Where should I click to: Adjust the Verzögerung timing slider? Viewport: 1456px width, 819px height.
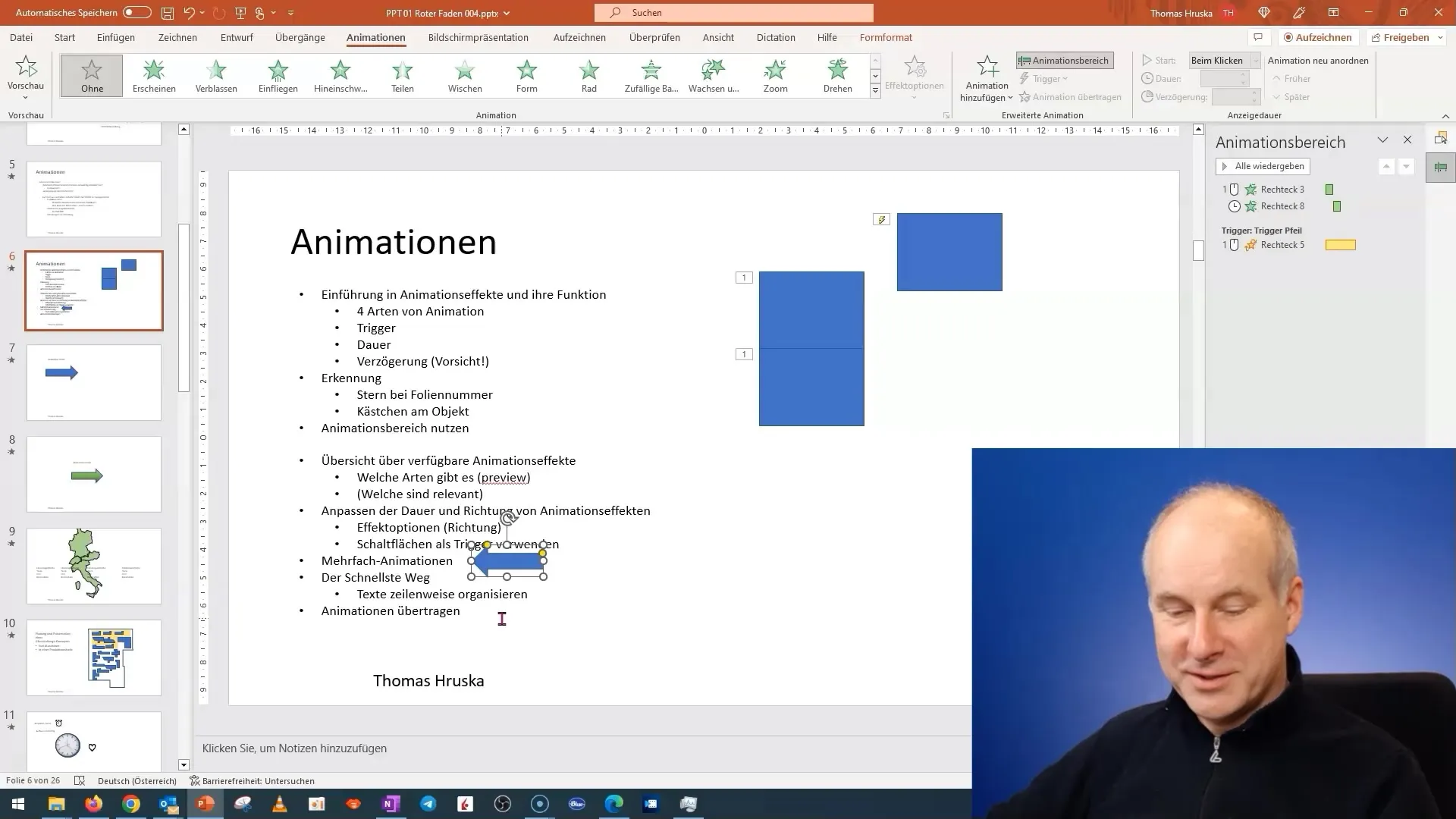pyautogui.click(x=1232, y=97)
